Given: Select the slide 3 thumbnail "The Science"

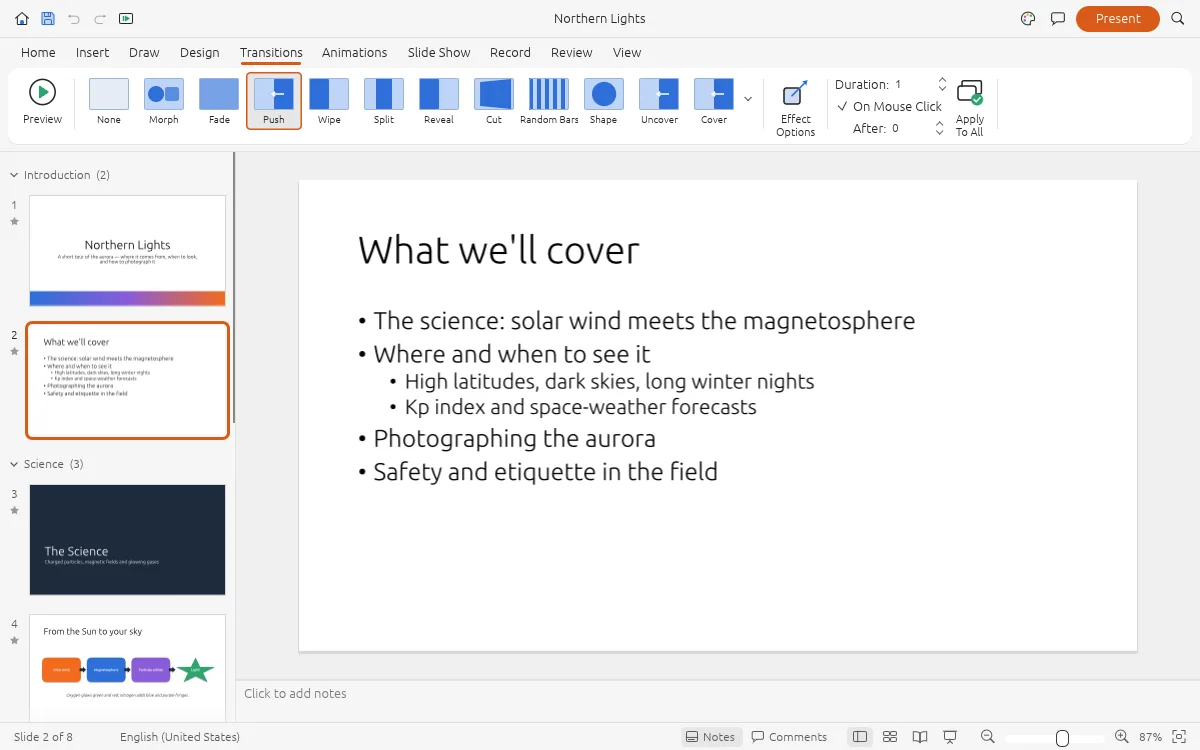Looking at the screenshot, I should point(128,541).
